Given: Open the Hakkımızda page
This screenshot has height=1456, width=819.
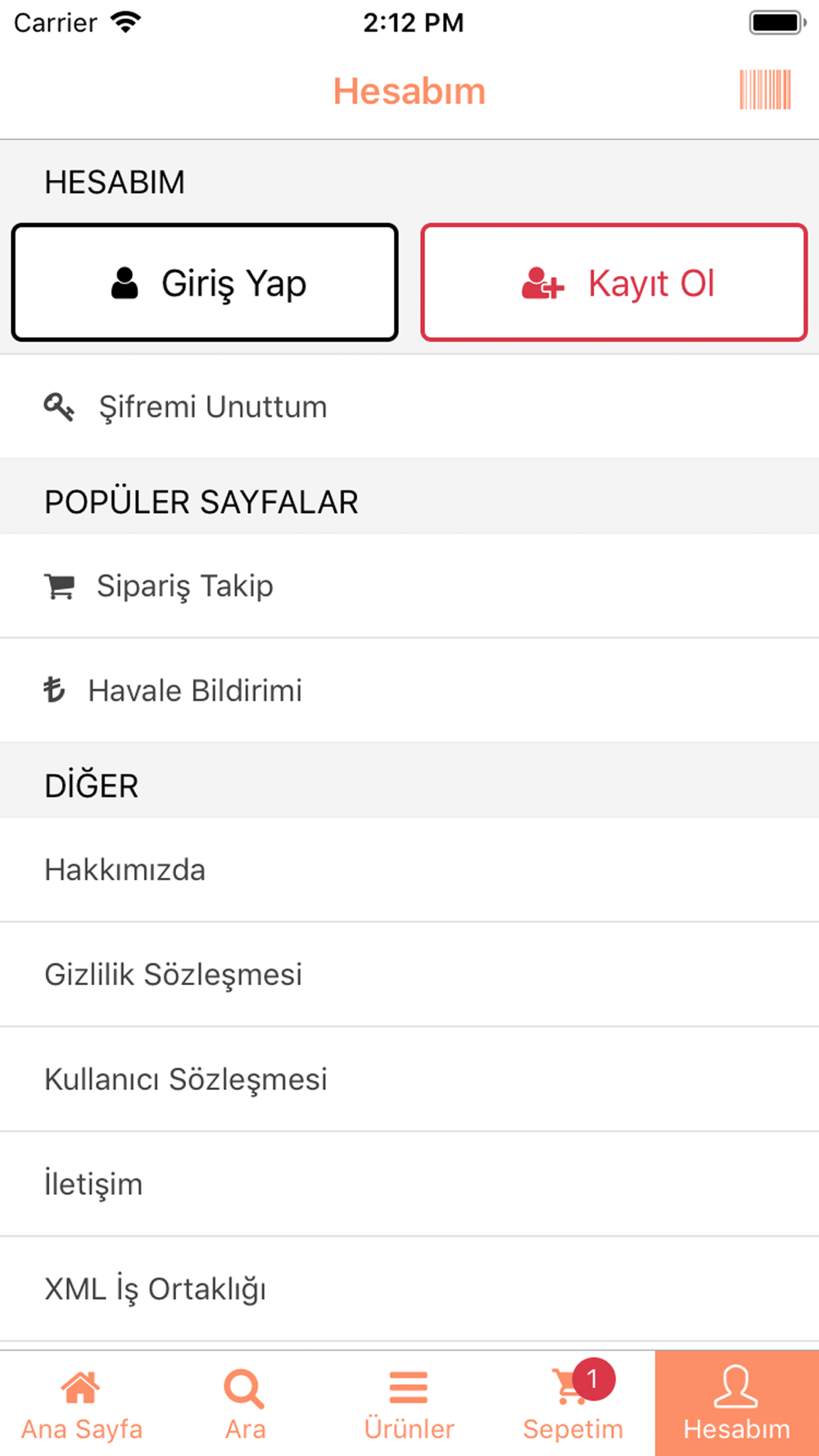Looking at the screenshot, I should pos(409,870).
